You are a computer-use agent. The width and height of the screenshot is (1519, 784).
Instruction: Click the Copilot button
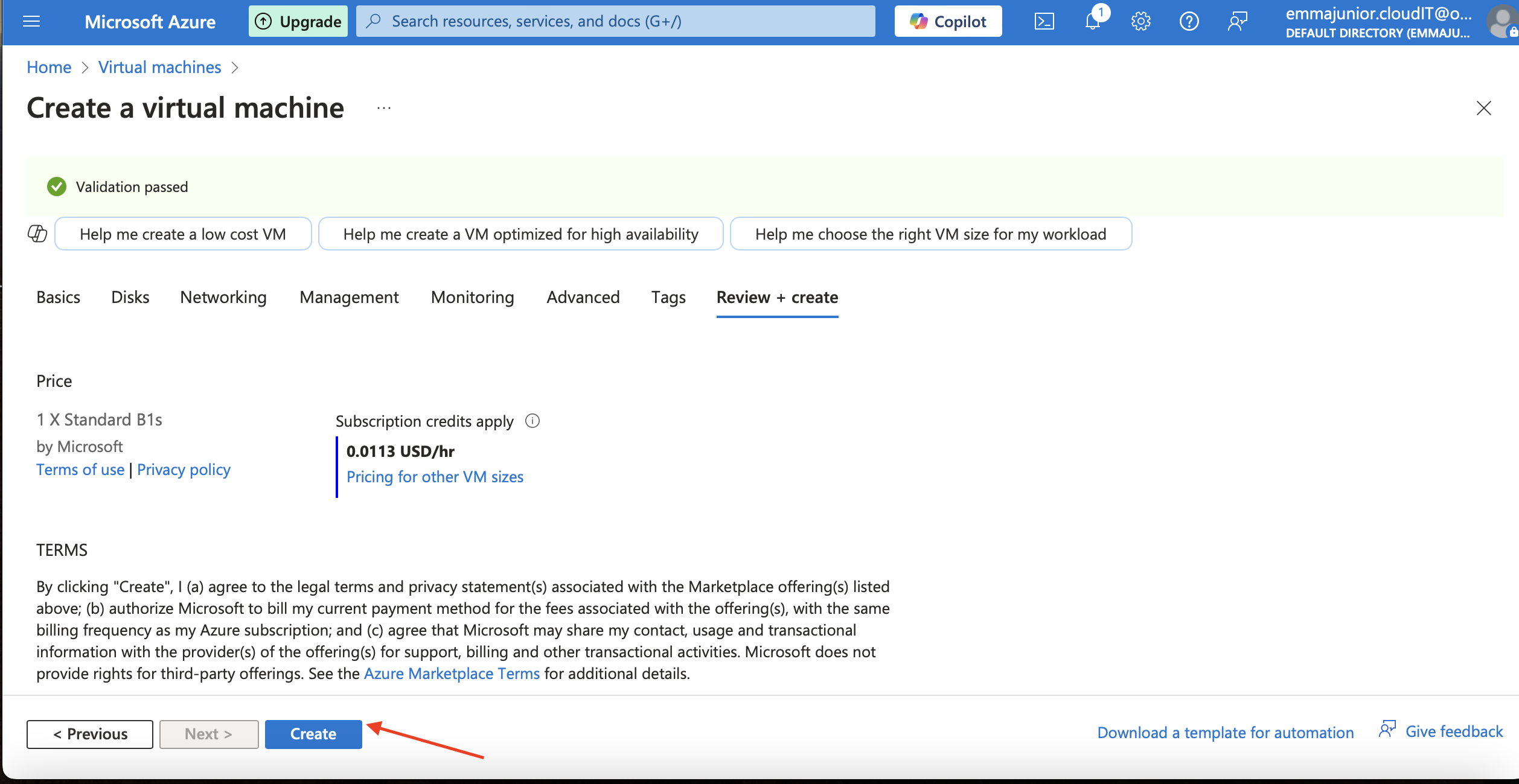pos(948,22)
